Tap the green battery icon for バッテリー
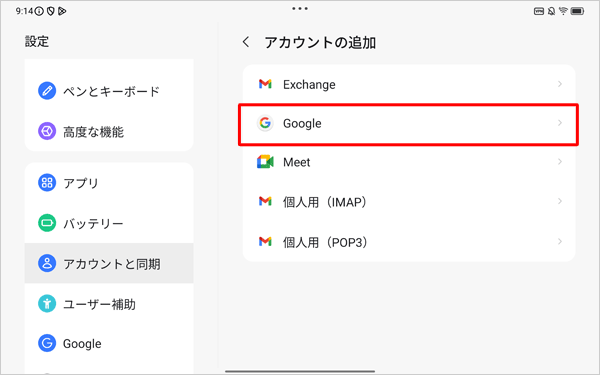 [x=47, y=223]
